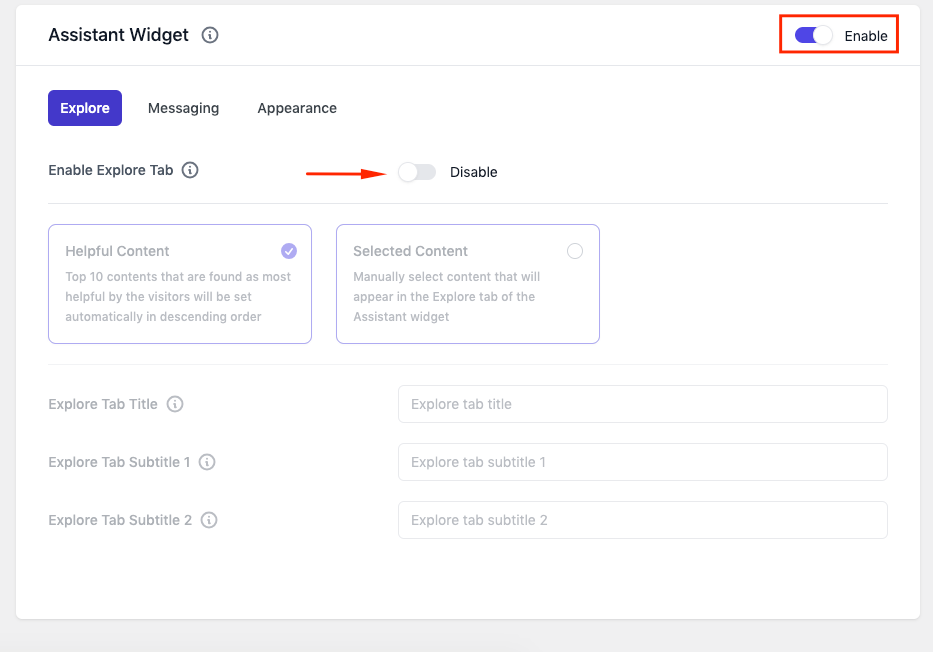Switch to the Messaging tab
Image resolution: width=933 pixels, height=652 pixels.
click(x=183, y=108)
